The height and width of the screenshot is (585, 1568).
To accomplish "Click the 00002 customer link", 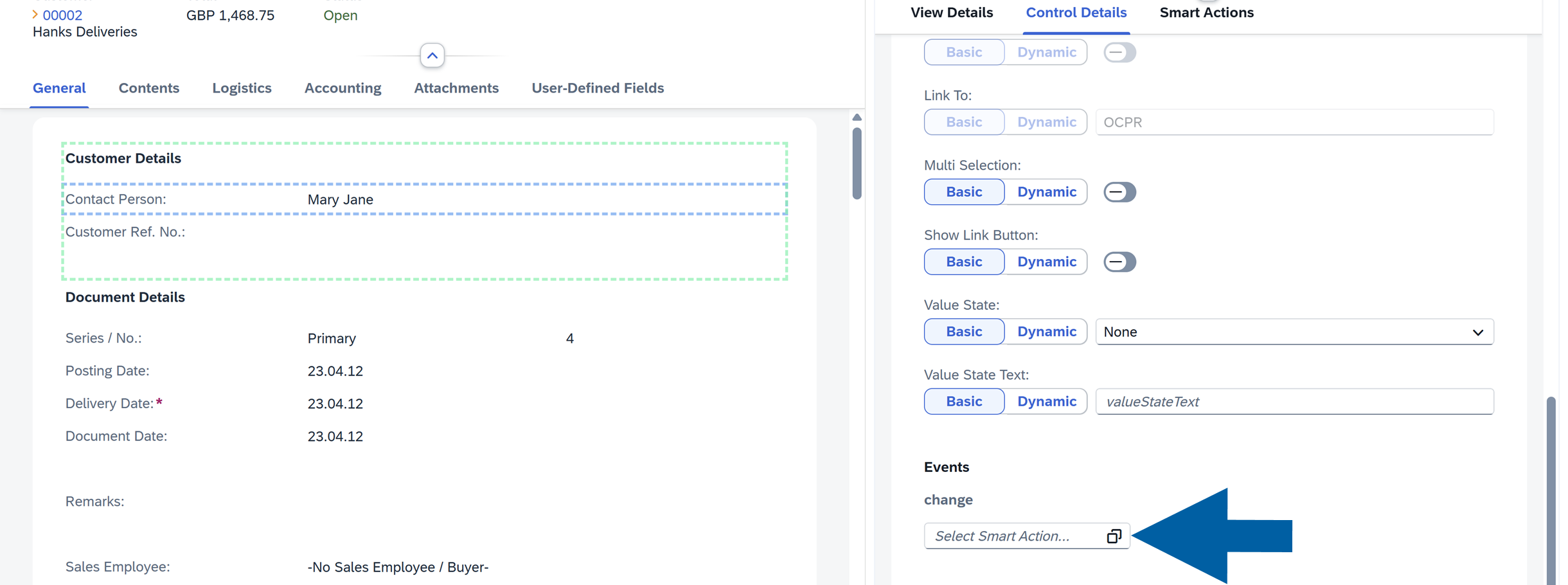I will coord(62,15).
